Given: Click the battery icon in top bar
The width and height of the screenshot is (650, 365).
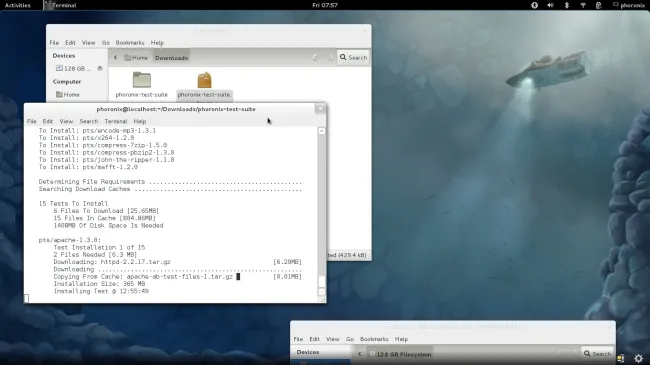Looking at the screenshot, I should click(598, 5).
